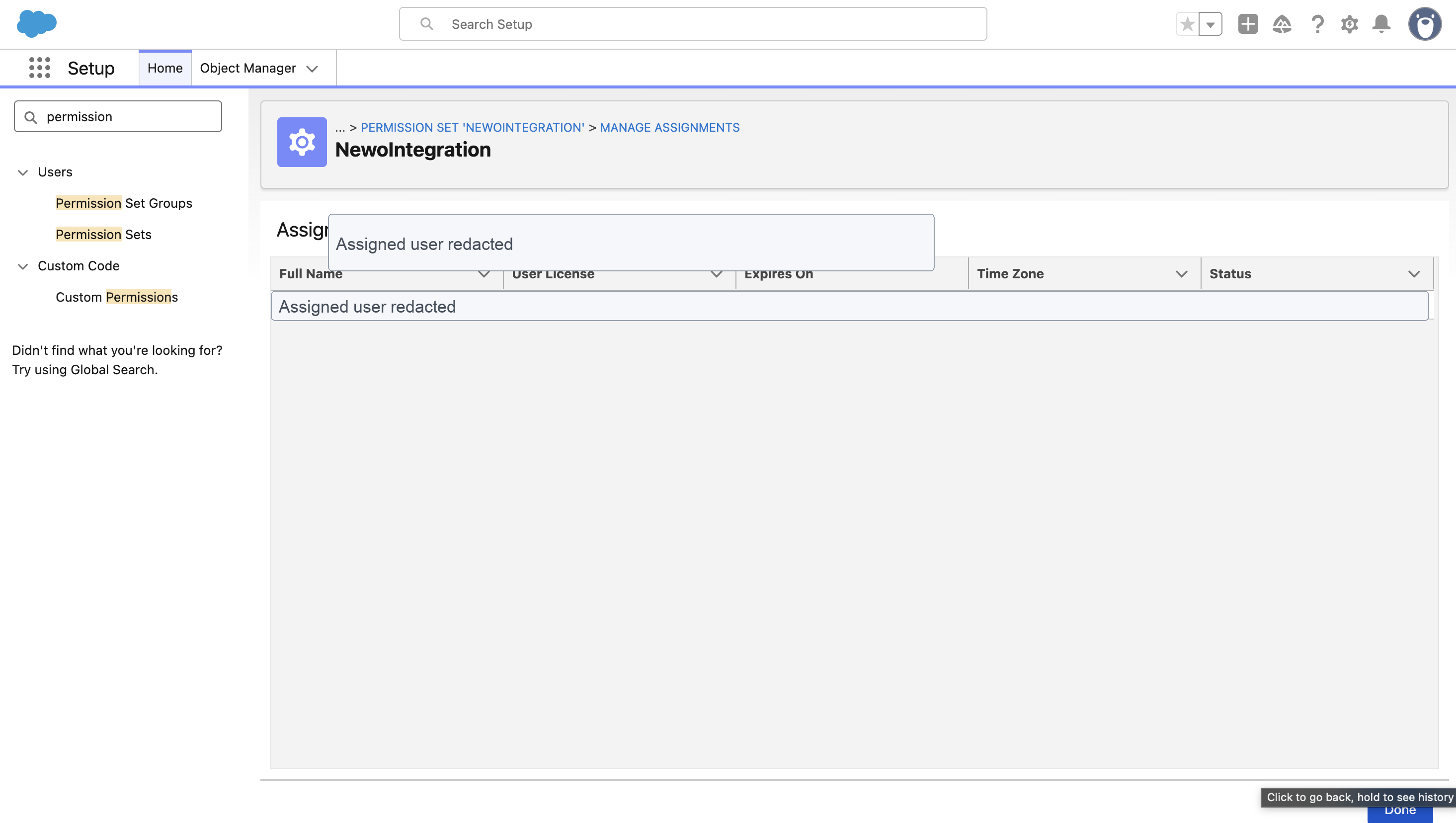Click the NewoIntegration page title
This screenshot has width=1456, height=823.
pos(412,150)
